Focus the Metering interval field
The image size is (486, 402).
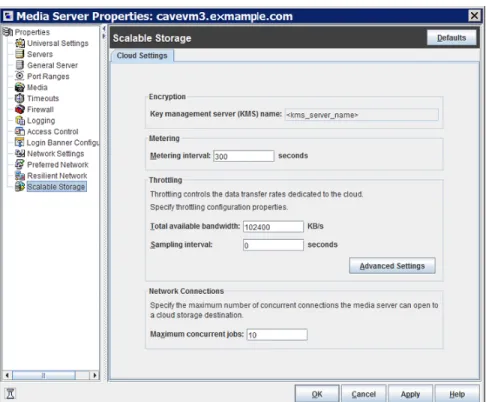[x=244, y=156]
